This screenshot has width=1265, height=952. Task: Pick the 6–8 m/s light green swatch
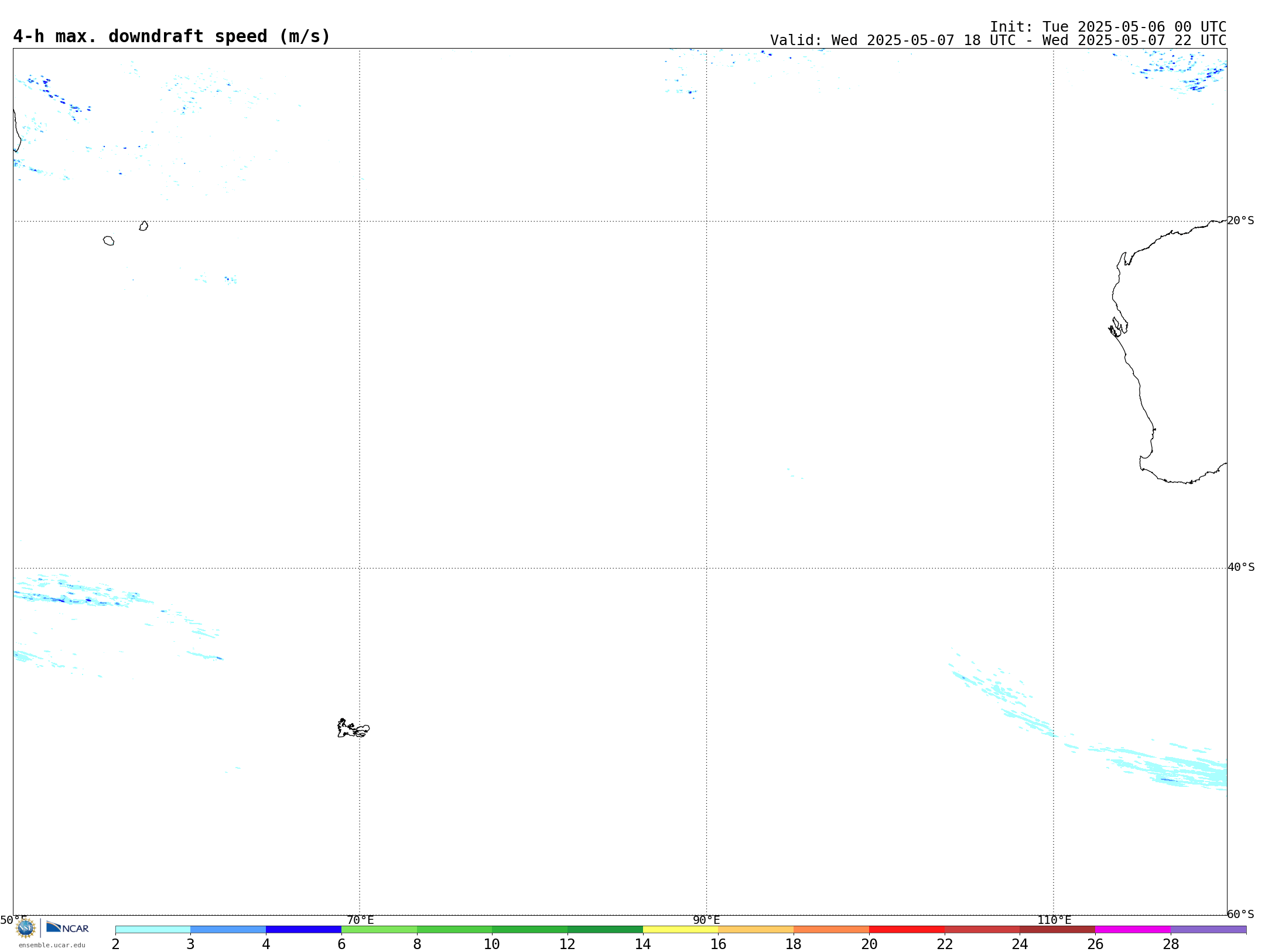379,929
